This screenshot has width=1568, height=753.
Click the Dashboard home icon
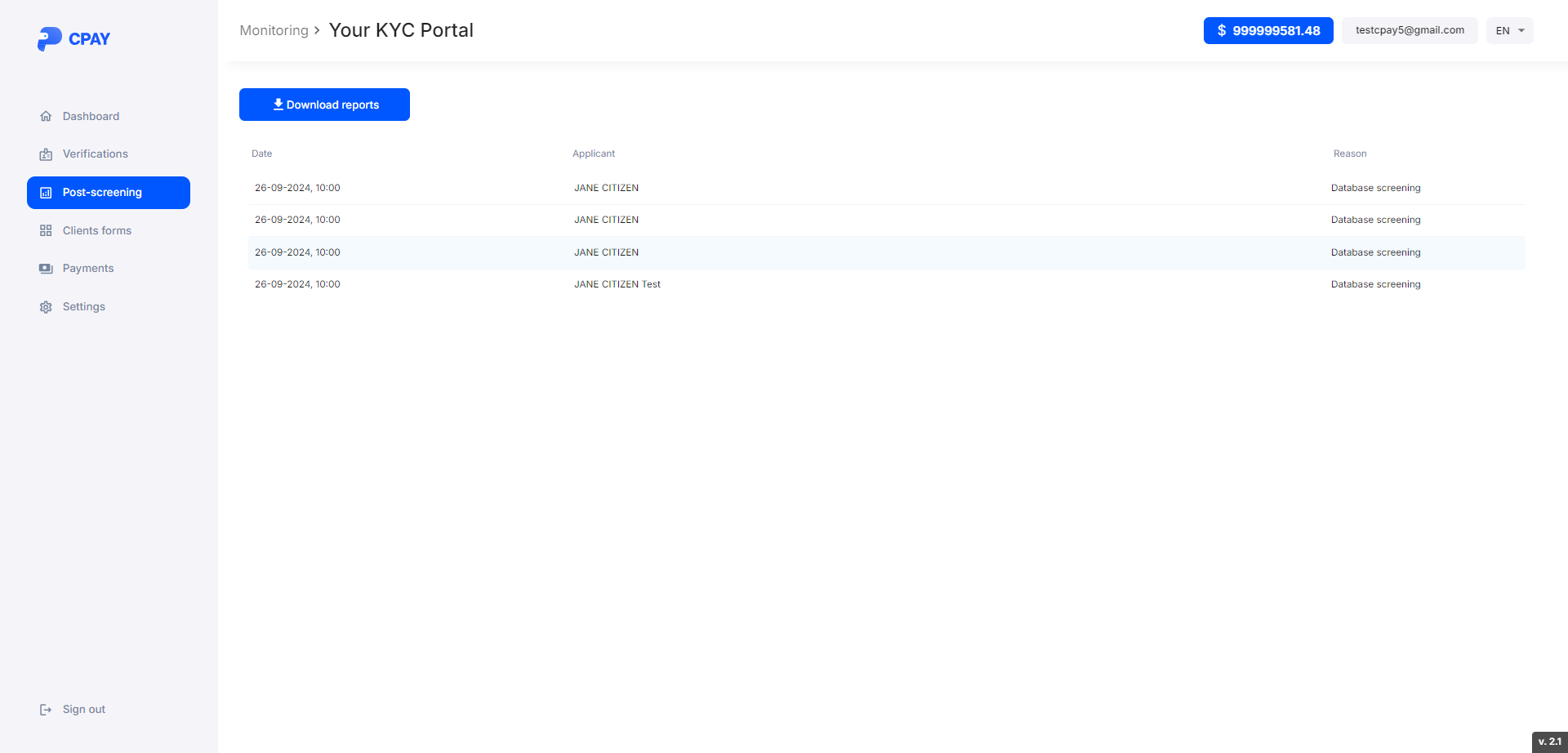click(46, 116)
